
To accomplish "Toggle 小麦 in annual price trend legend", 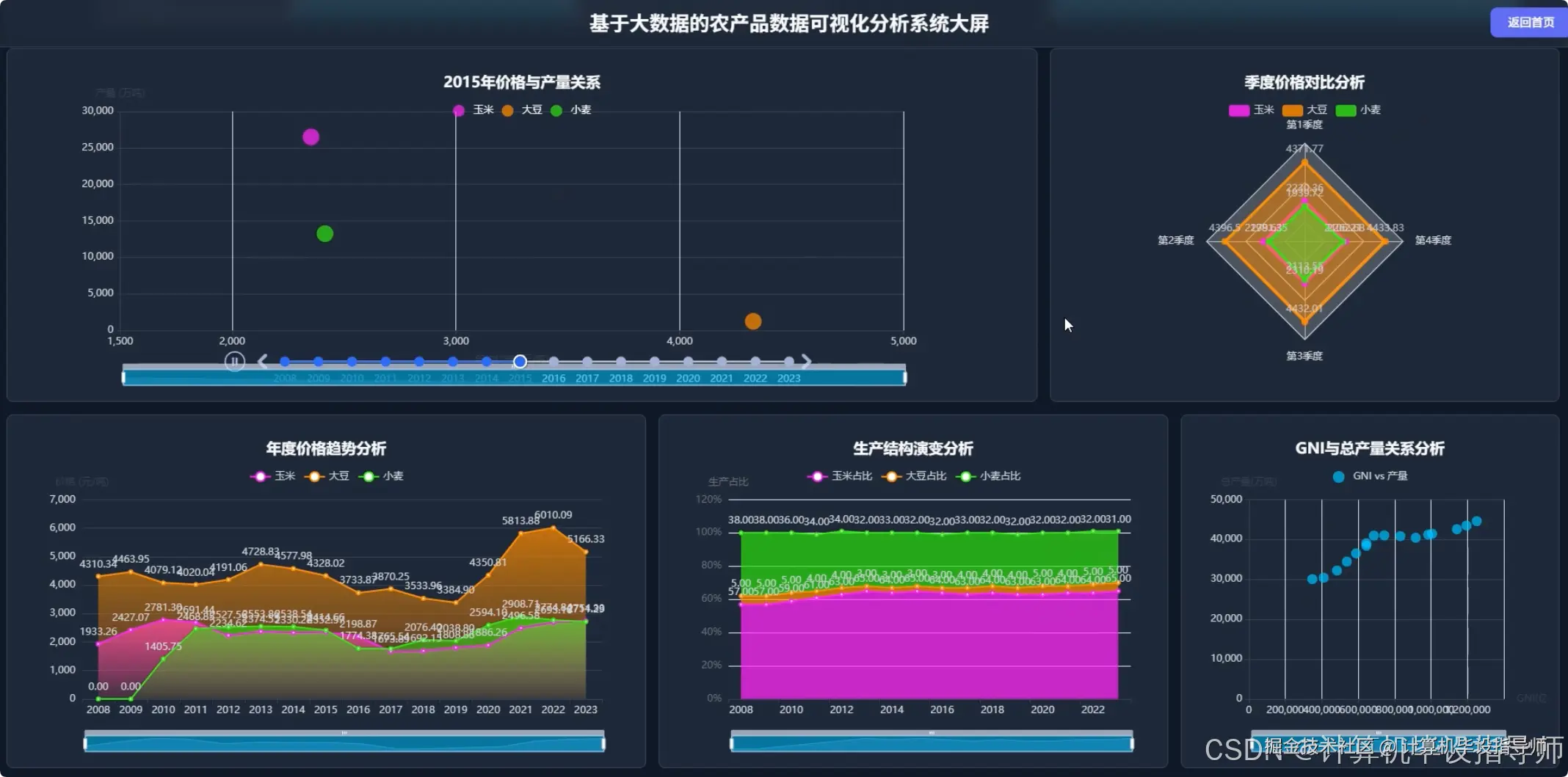I will (x=381, y=476).
